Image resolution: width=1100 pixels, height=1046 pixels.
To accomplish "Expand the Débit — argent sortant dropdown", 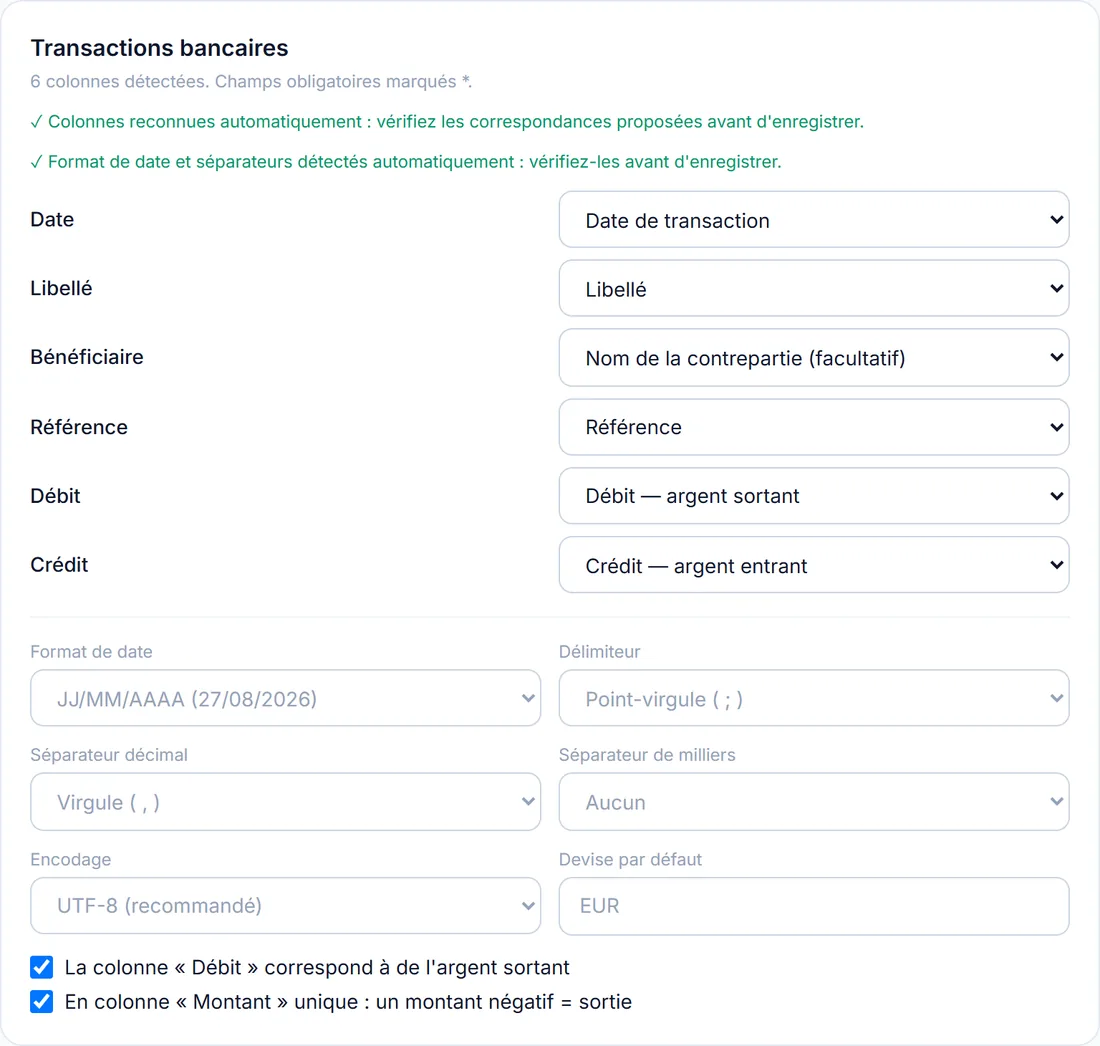I will click(814, 496).
